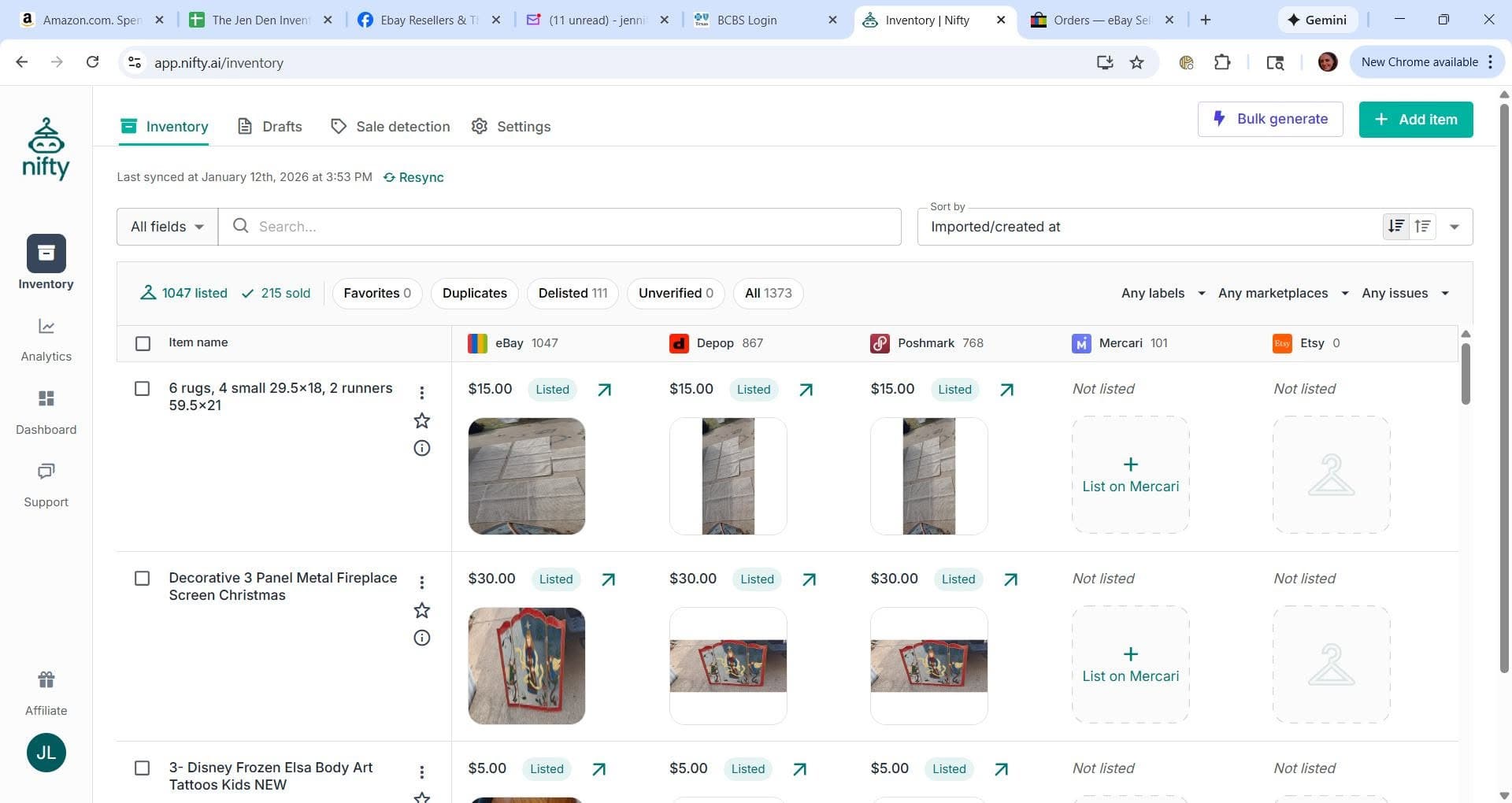Tick the checkbox for 6 rugs item

[143, 389]
